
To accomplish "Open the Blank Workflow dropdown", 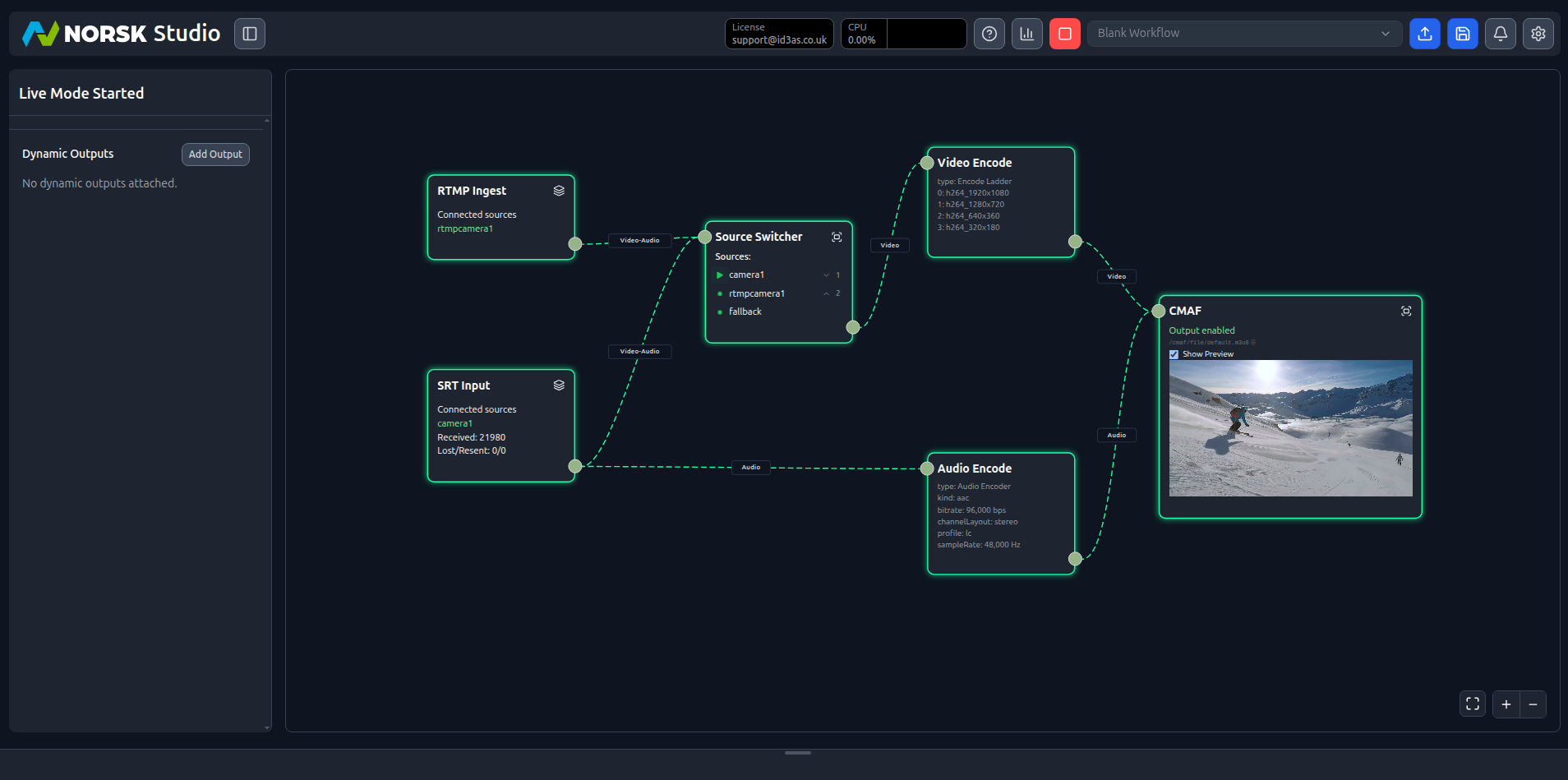I will click(1244, 34).
